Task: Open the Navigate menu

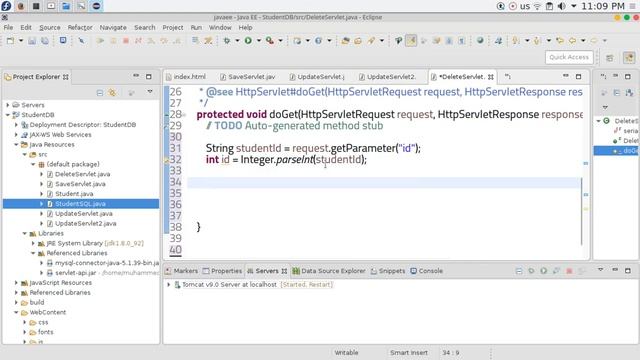Action: tap(113, 27)
